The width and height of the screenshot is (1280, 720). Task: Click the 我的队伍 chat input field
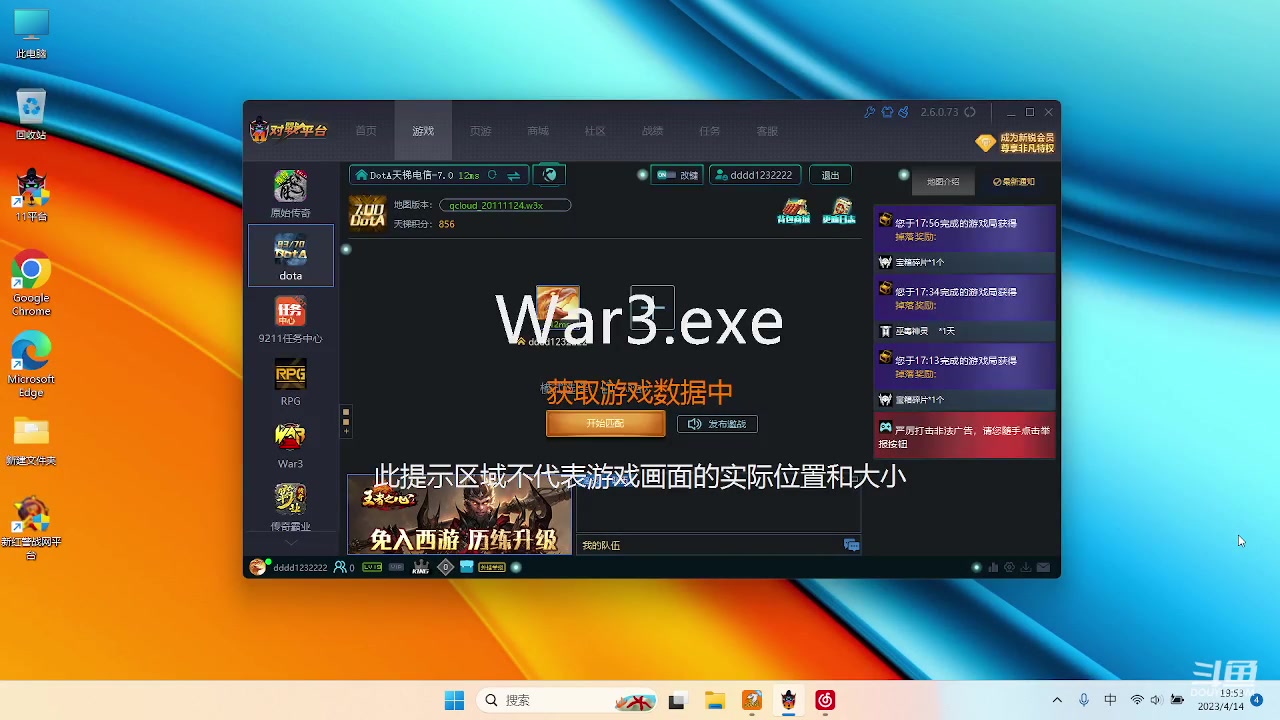(x=710, y=545)
